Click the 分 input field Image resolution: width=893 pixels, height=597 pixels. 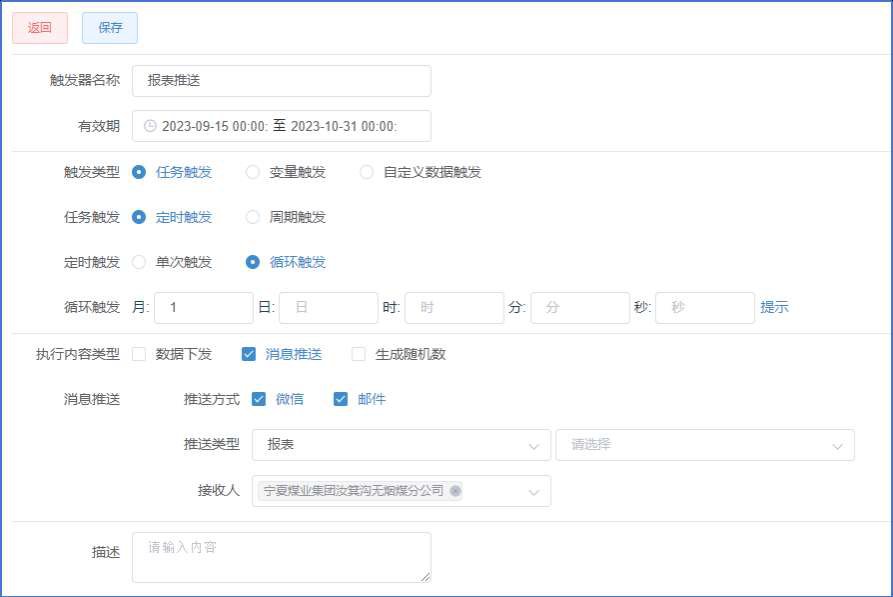click(x=580, y=308)
